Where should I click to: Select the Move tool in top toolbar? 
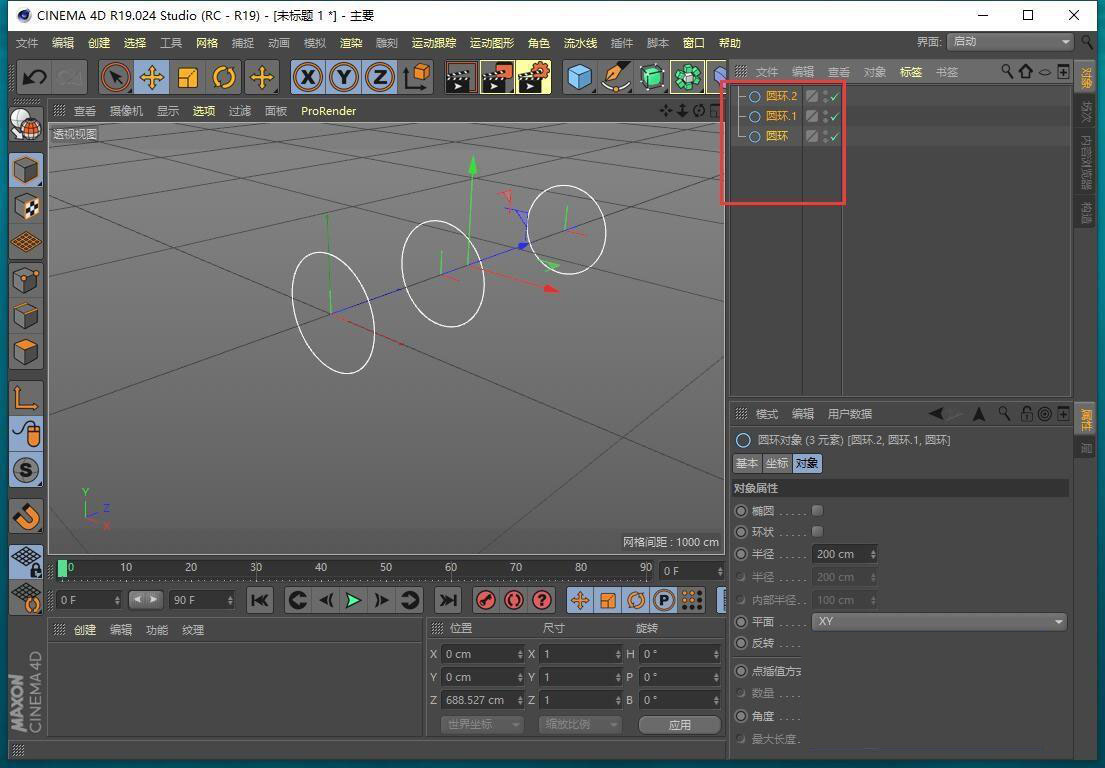point(152,77)
